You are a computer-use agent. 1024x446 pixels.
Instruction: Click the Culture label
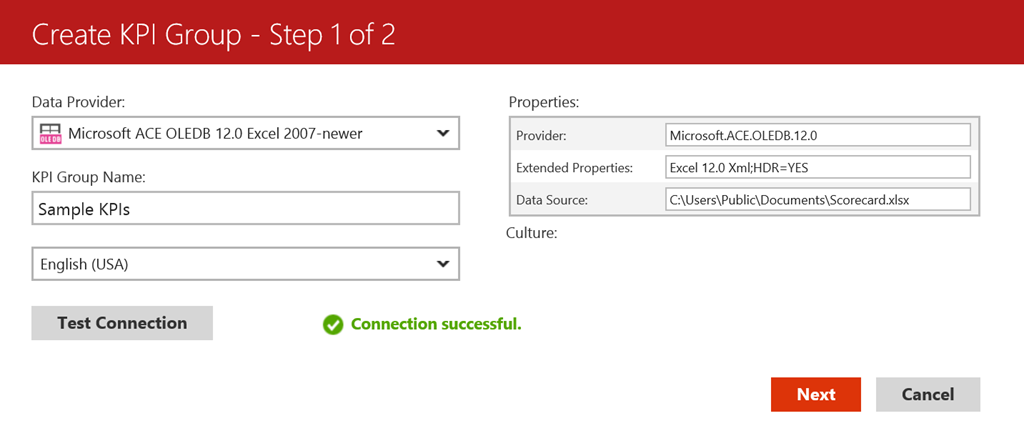[x=532, y=233]
